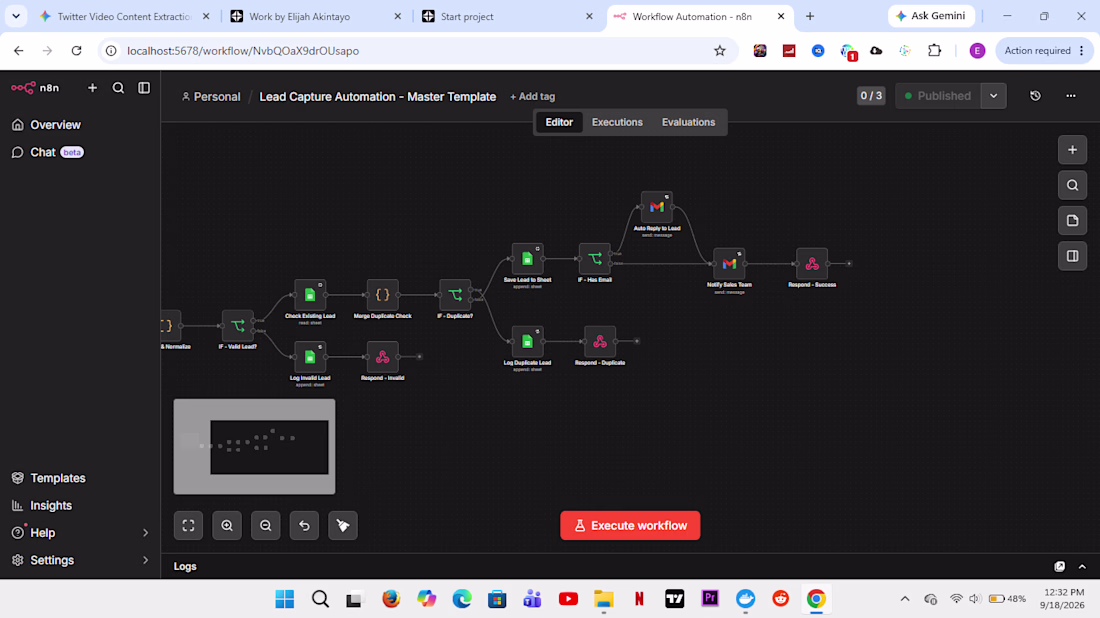Select the Merge Duplicate Check code node
This screenshot has width=1100, height=618.
pos(382,295)
